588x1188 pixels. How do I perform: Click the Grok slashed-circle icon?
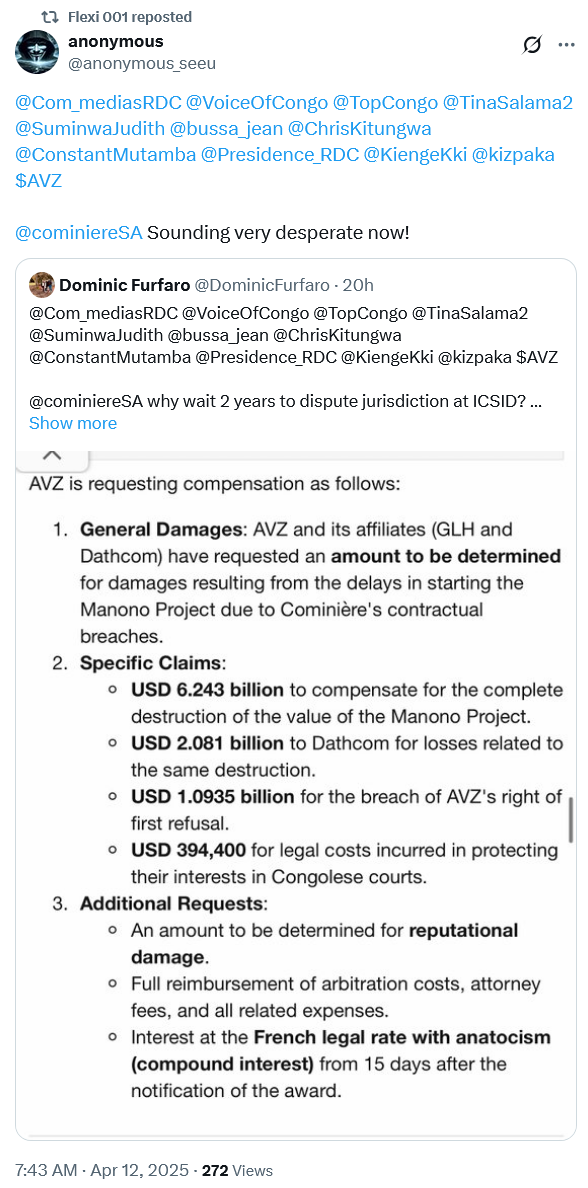coord(533,45)
